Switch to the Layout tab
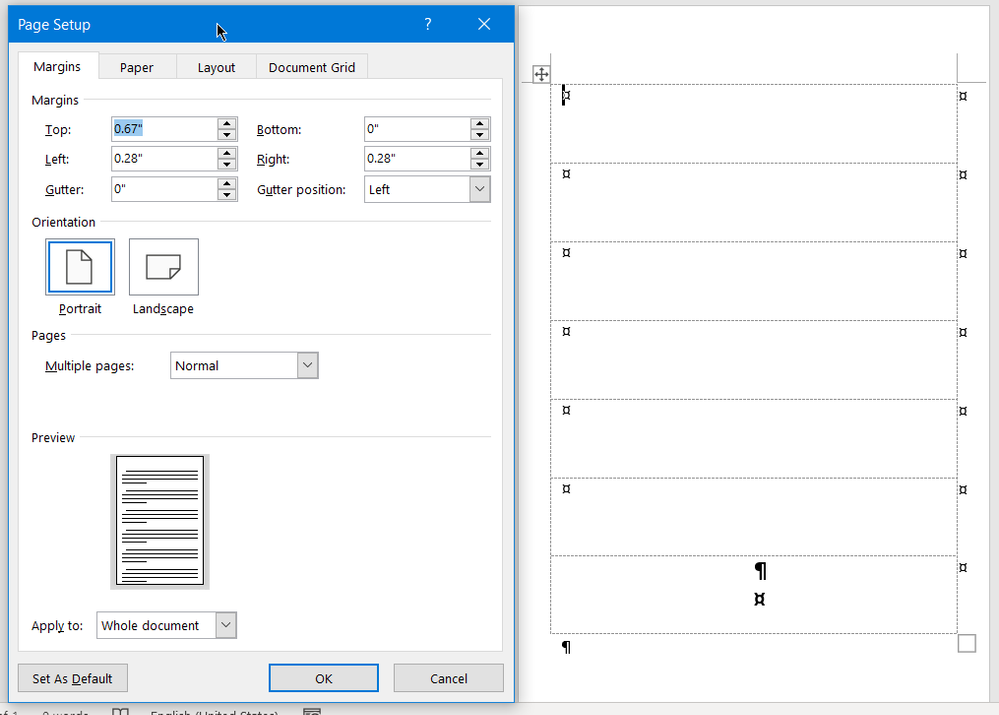This screenshot has height=715, width=999. click(x=216, y=68)
